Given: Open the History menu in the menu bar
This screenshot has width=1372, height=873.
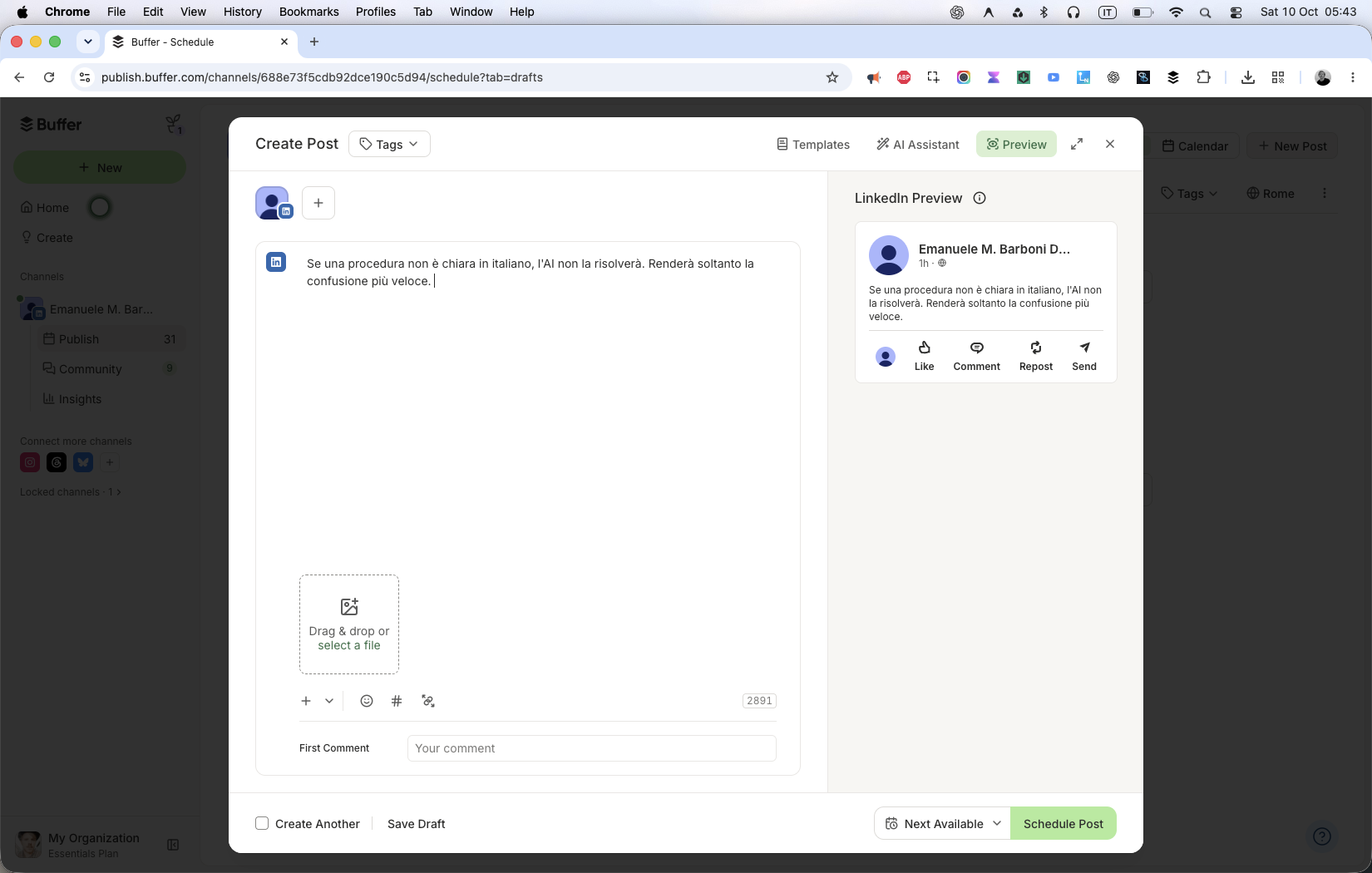Looking at the screenshot, I should tap(242, 12).
